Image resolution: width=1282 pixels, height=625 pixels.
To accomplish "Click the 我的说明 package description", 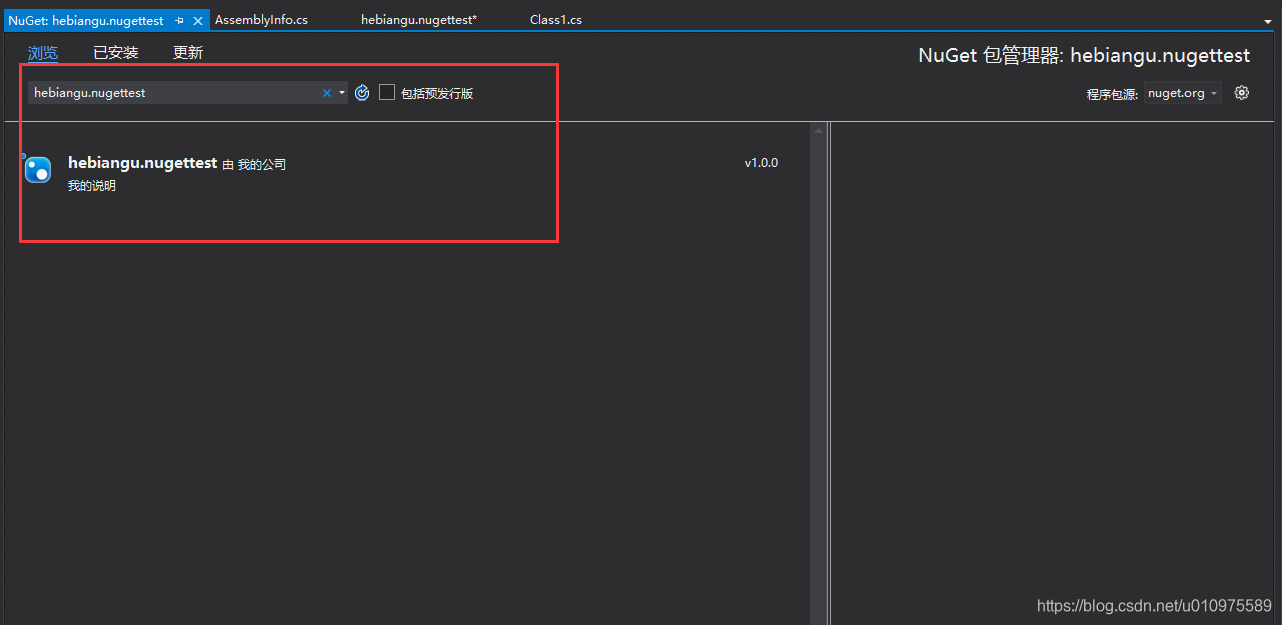I will (x=92, y=186).
